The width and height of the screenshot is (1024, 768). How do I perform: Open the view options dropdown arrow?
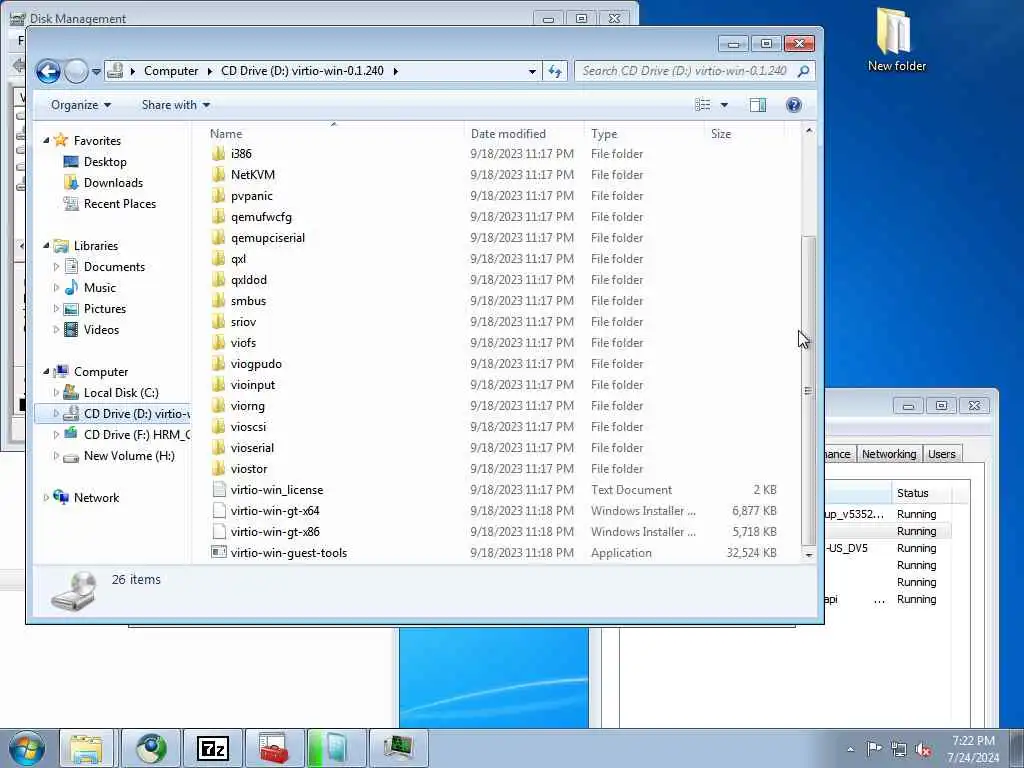(x=724, y=105)
